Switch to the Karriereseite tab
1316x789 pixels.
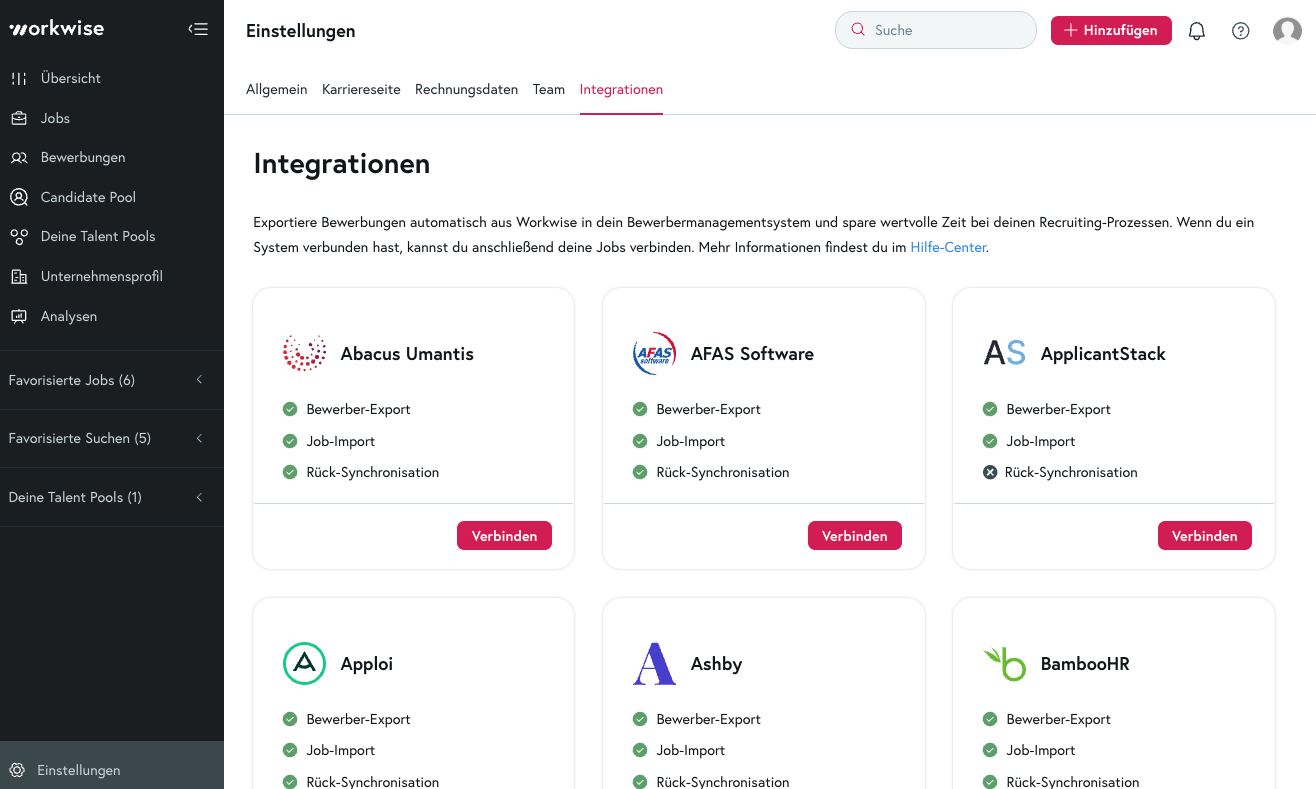361,89
